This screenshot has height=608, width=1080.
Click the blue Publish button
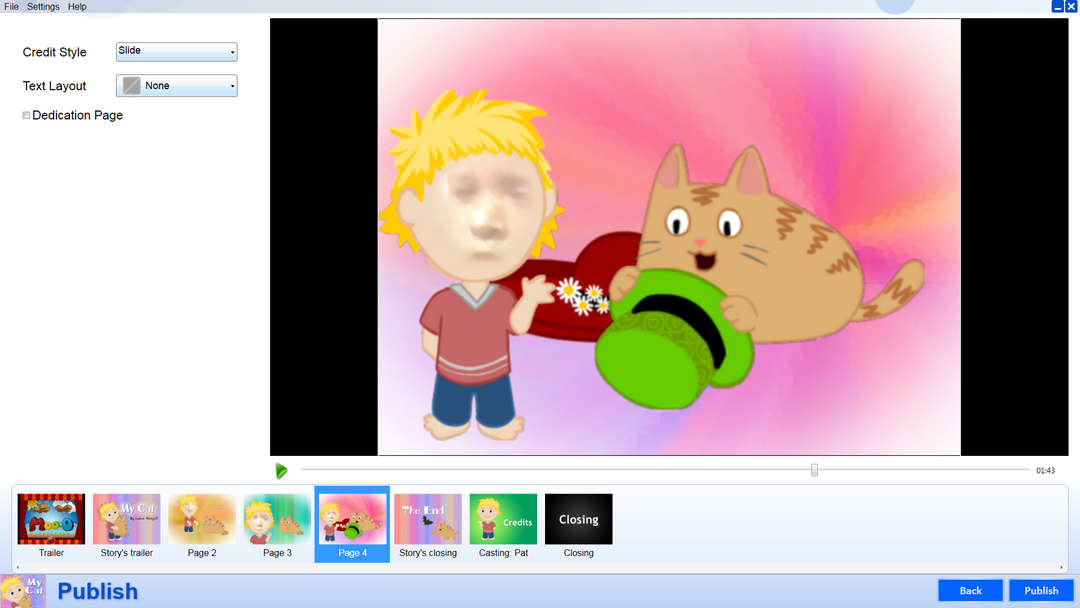click(1041, 591)
